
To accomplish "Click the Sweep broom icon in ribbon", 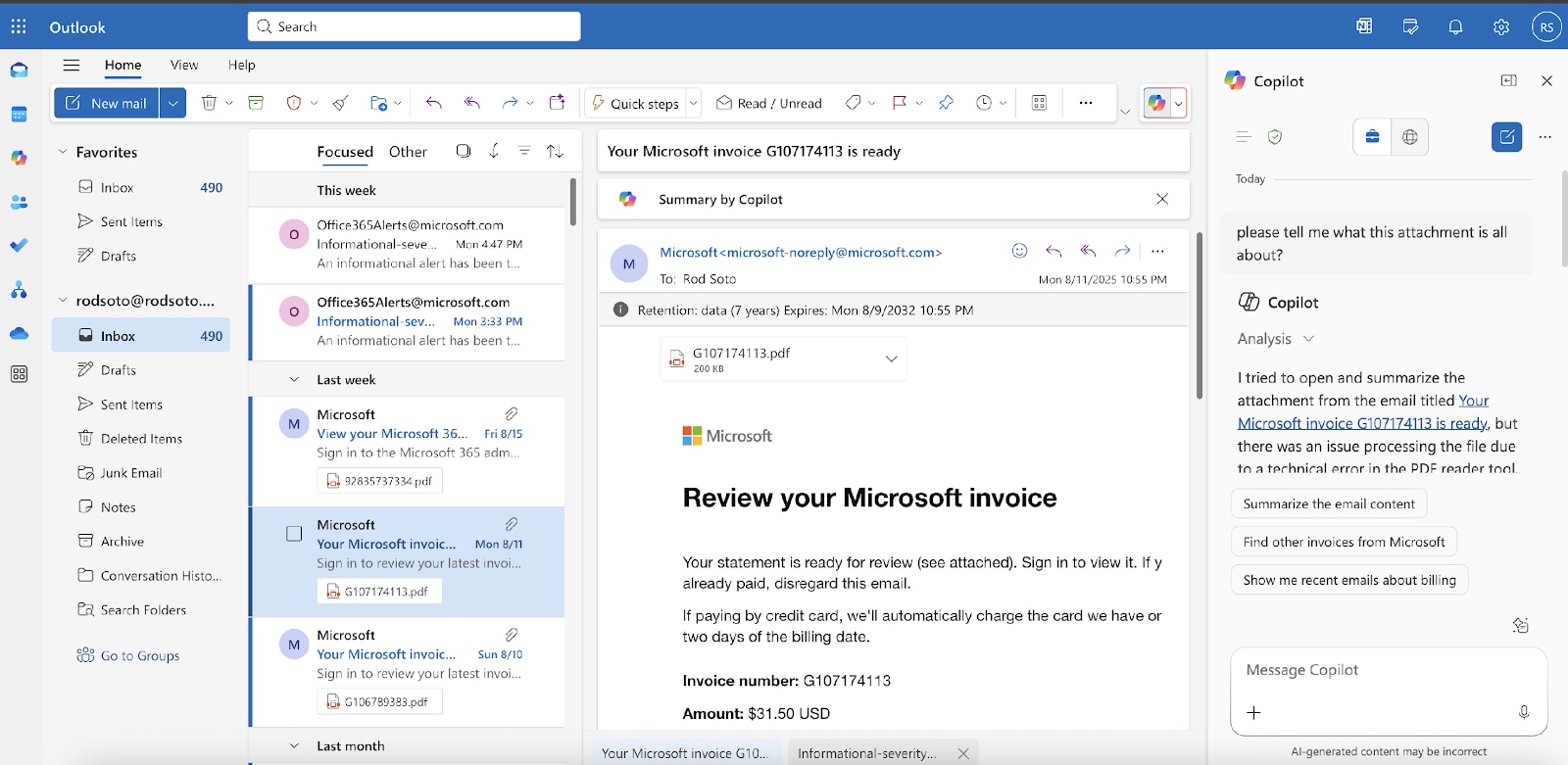I will click(x=341, y=103).
